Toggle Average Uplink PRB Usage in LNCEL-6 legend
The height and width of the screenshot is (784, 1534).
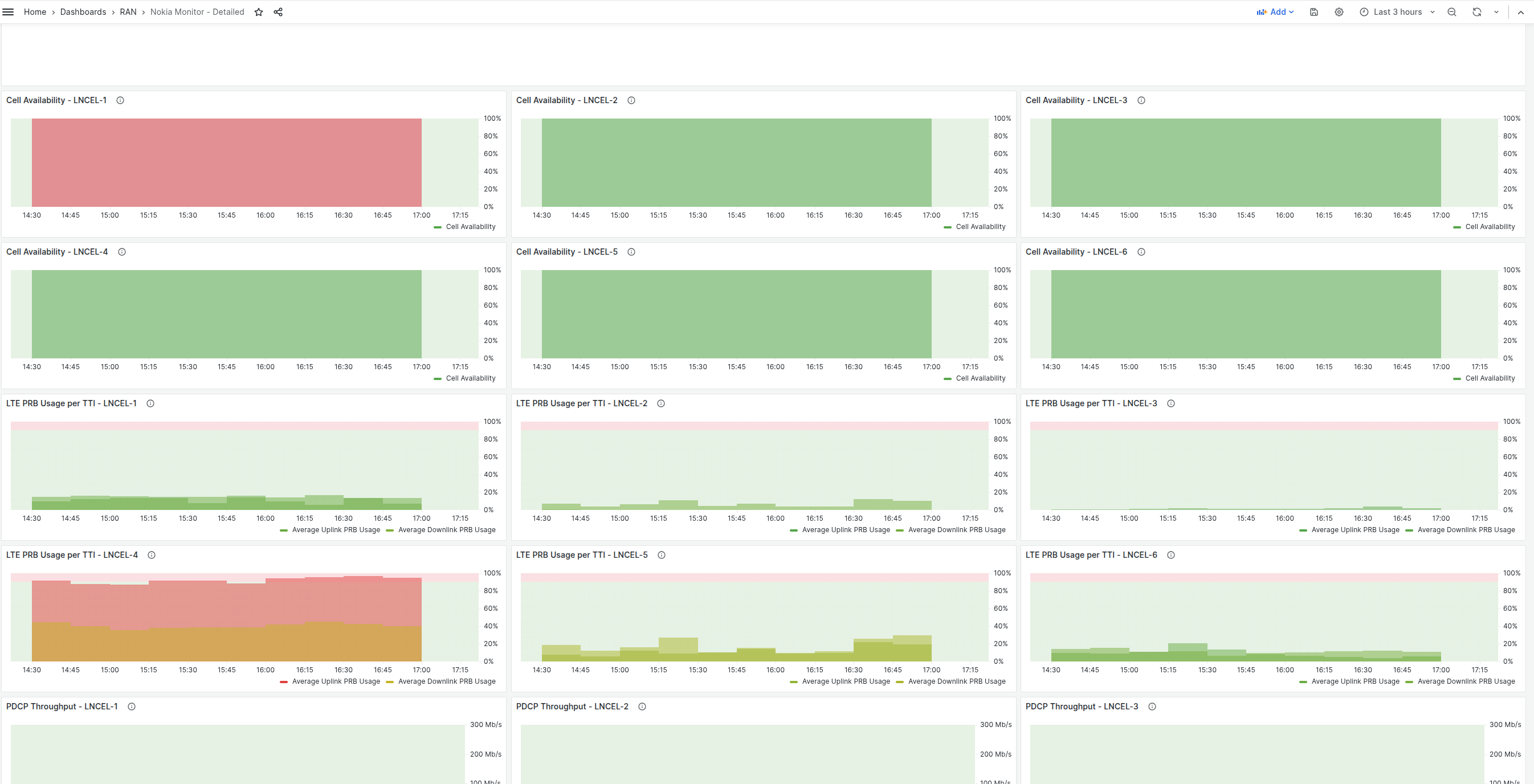(x=1355, y=681)
